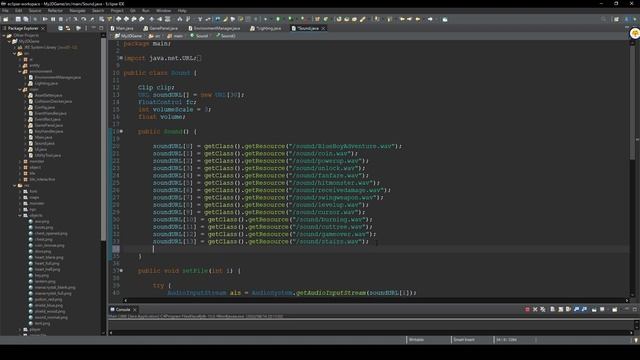Open the Window menu

pyautogui.click(x=163, y=11)
